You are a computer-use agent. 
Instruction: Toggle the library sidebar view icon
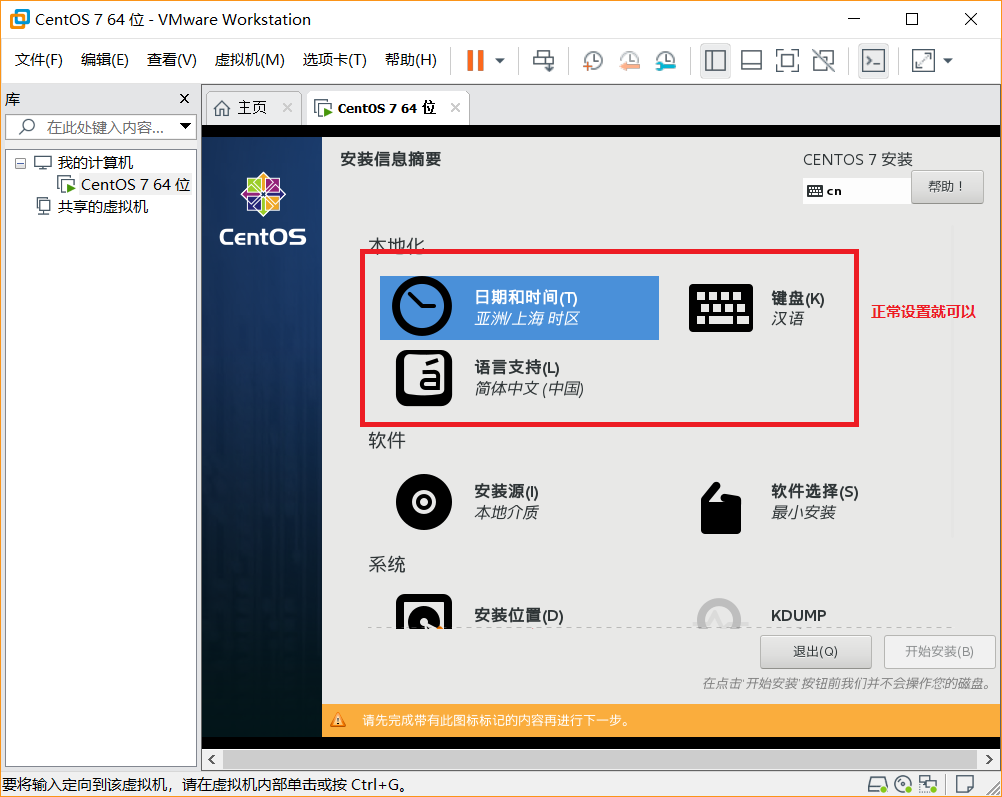click(x=715, y=61)
